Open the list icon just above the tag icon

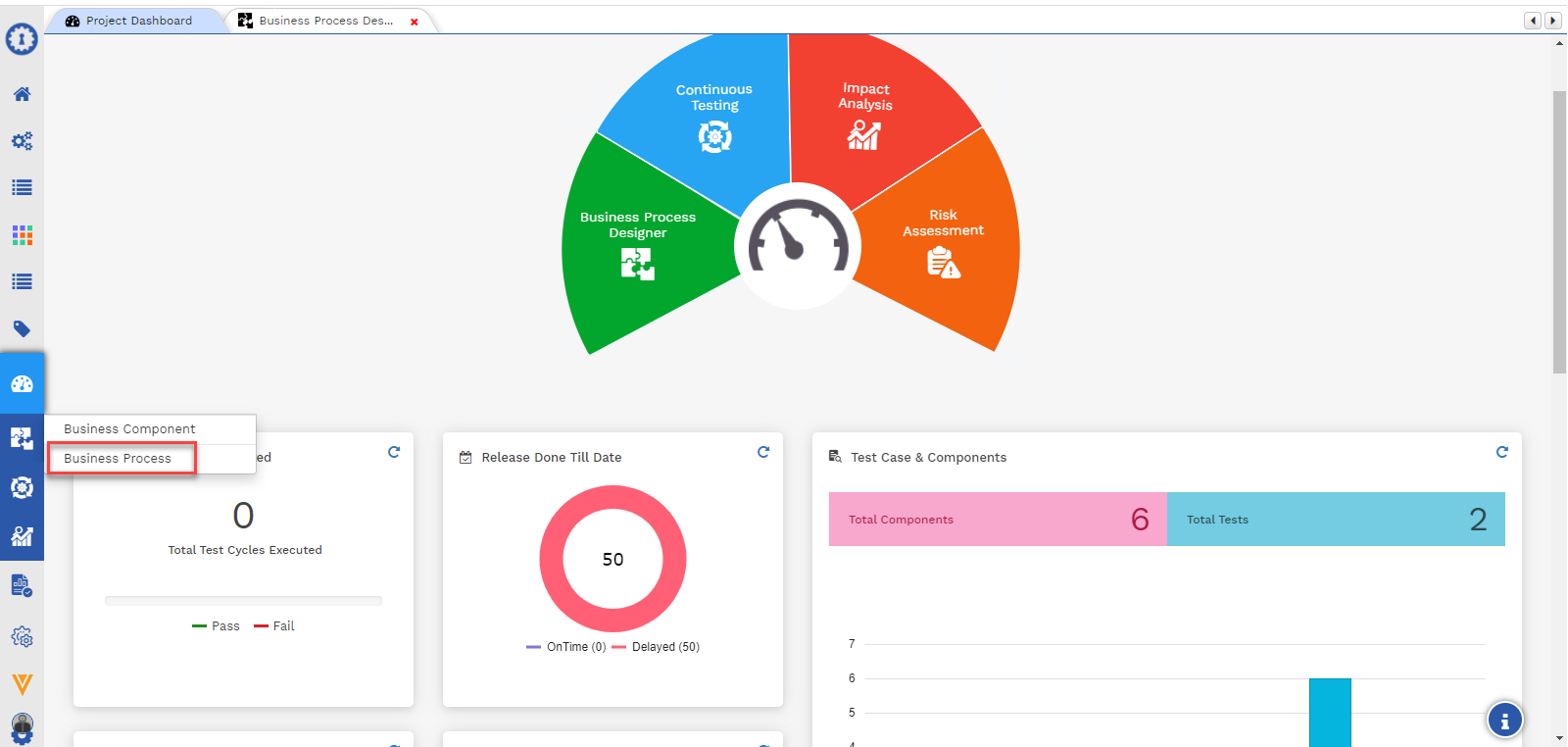tap(22, 281)
